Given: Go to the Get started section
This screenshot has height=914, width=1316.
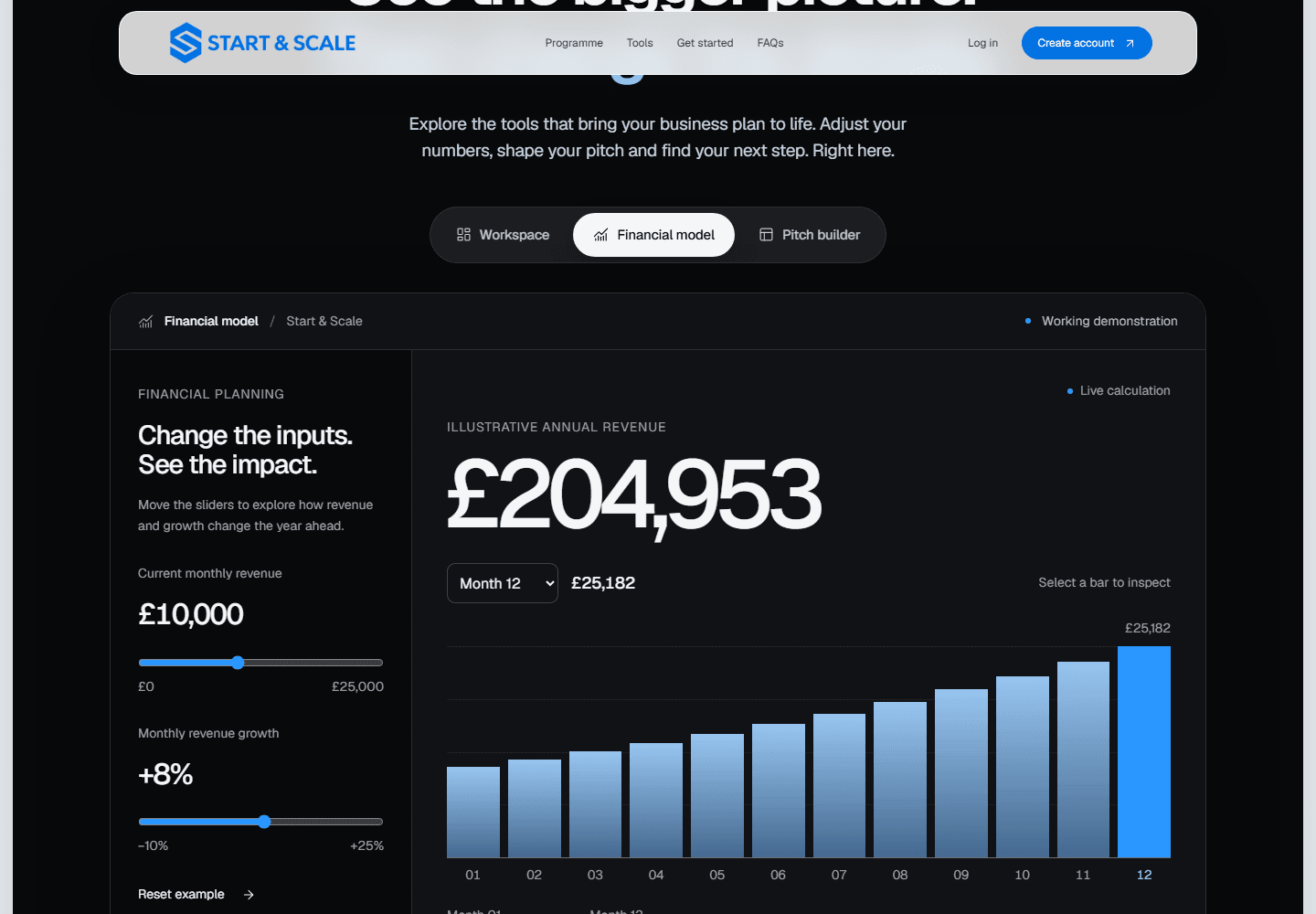Looking at the screenshot, I should (705, 43).
